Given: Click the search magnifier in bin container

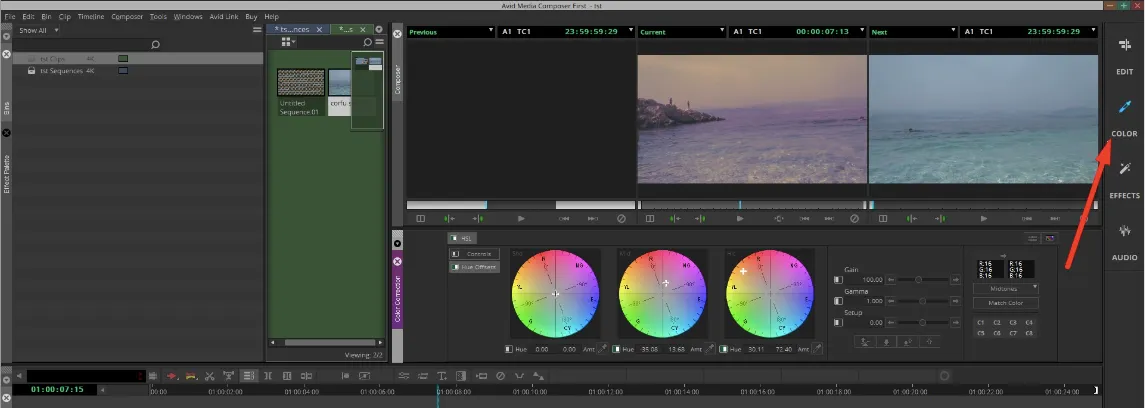Looking at the screenshot, I should point(155,45).
